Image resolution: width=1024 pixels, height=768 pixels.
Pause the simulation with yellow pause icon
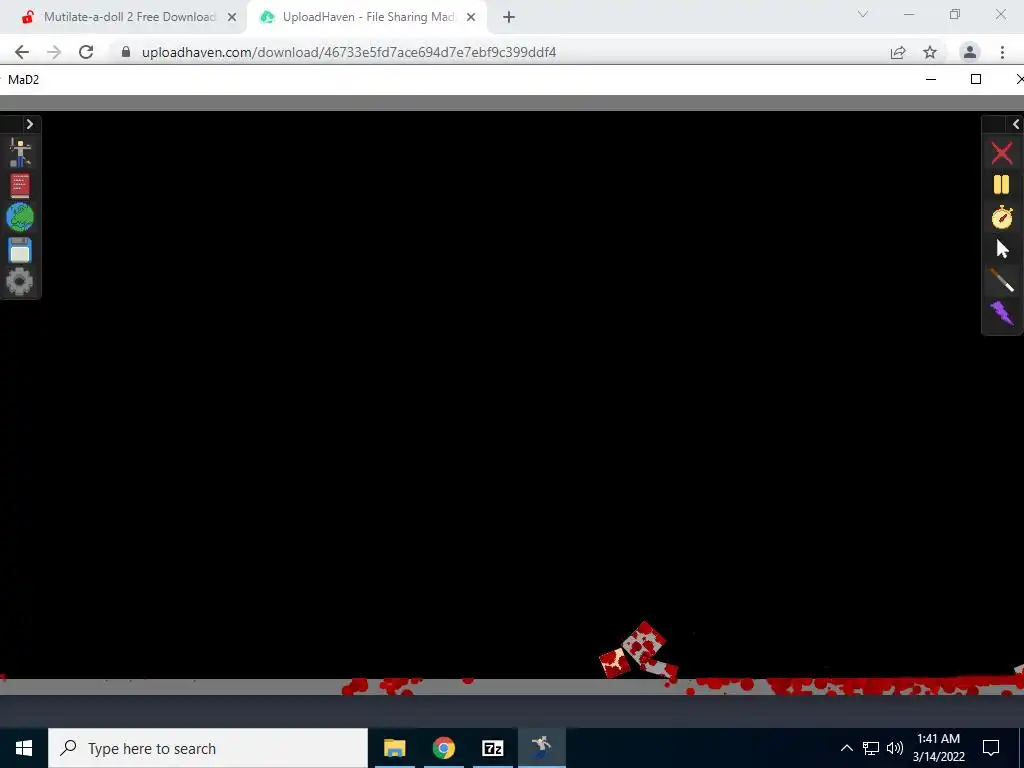pyautogui.click(x=1002, y=185)
